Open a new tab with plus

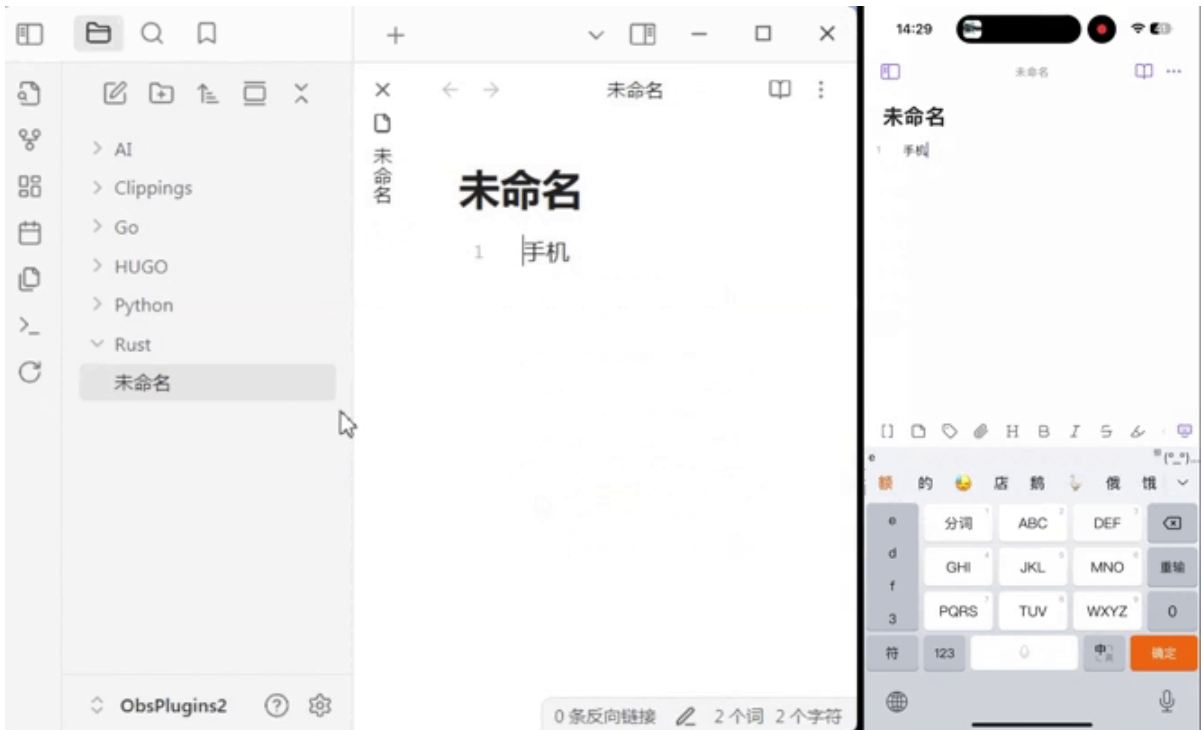point(395,35)
